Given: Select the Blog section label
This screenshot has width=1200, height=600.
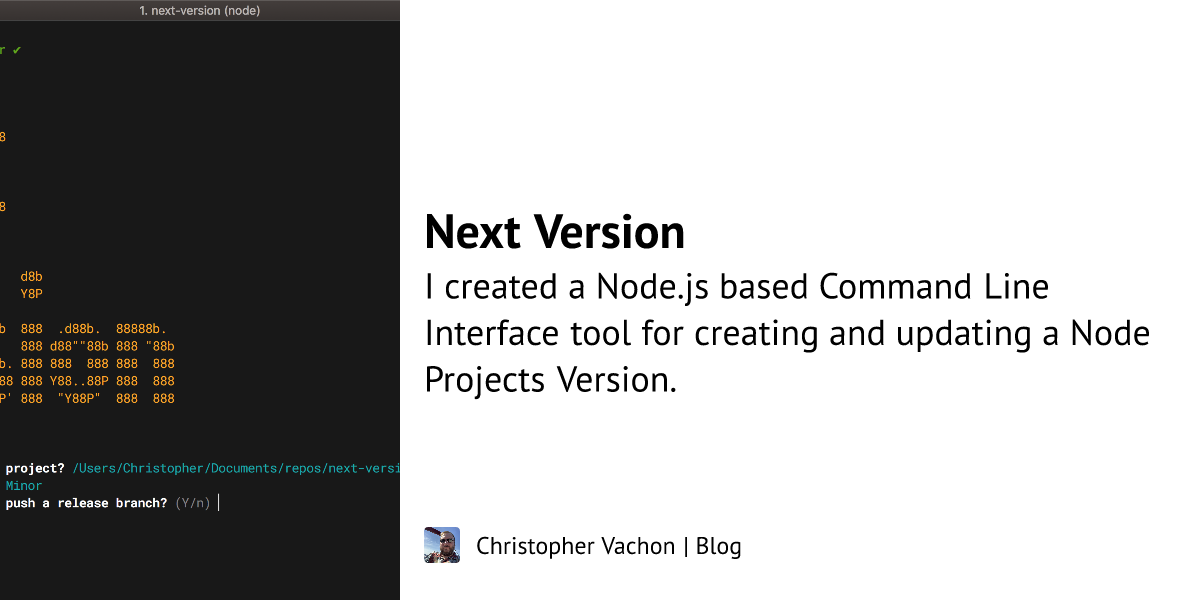Looking at the screenshot, I should [719, 545].
